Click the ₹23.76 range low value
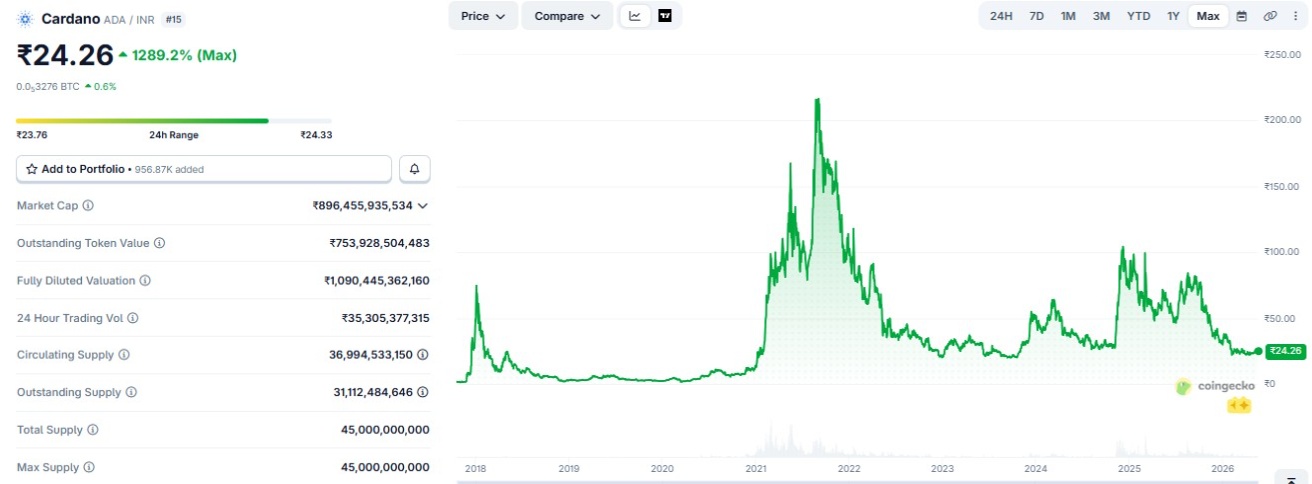Viewport: 1312px width, 484px height. coord(32,135)
